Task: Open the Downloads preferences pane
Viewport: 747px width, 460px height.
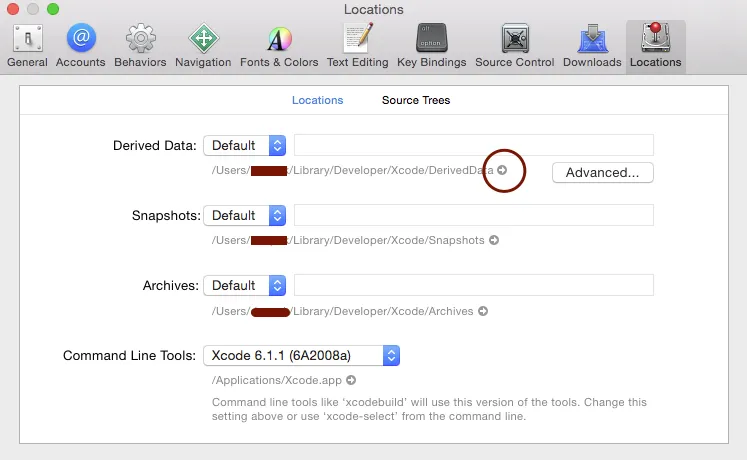Action: 592,46
